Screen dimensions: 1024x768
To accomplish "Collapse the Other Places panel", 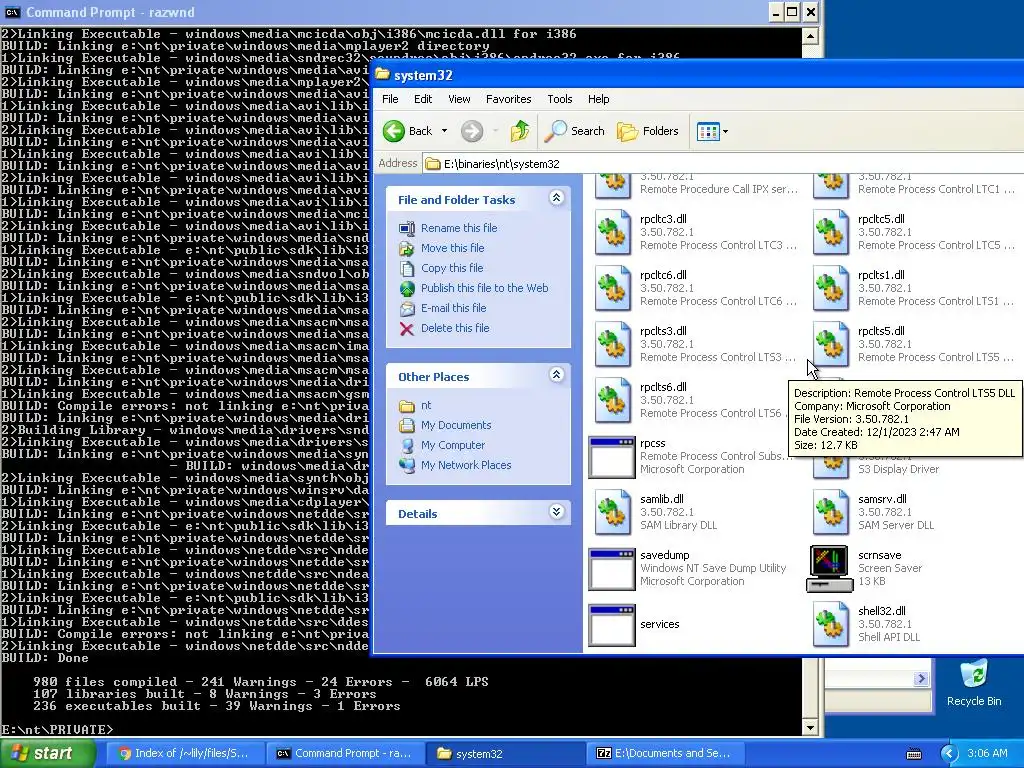I will (x=556, y=375).
